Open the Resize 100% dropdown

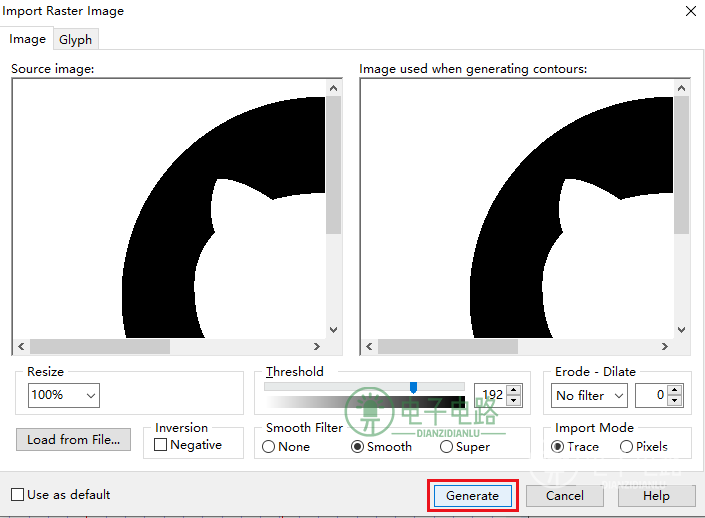tap(64, 395)
